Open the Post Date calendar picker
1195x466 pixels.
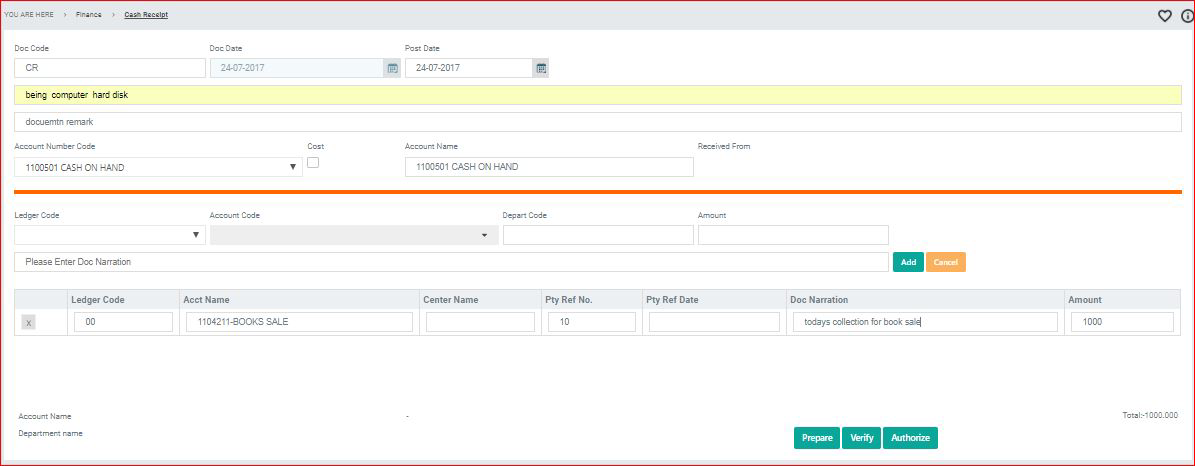(x=541, y=68)
